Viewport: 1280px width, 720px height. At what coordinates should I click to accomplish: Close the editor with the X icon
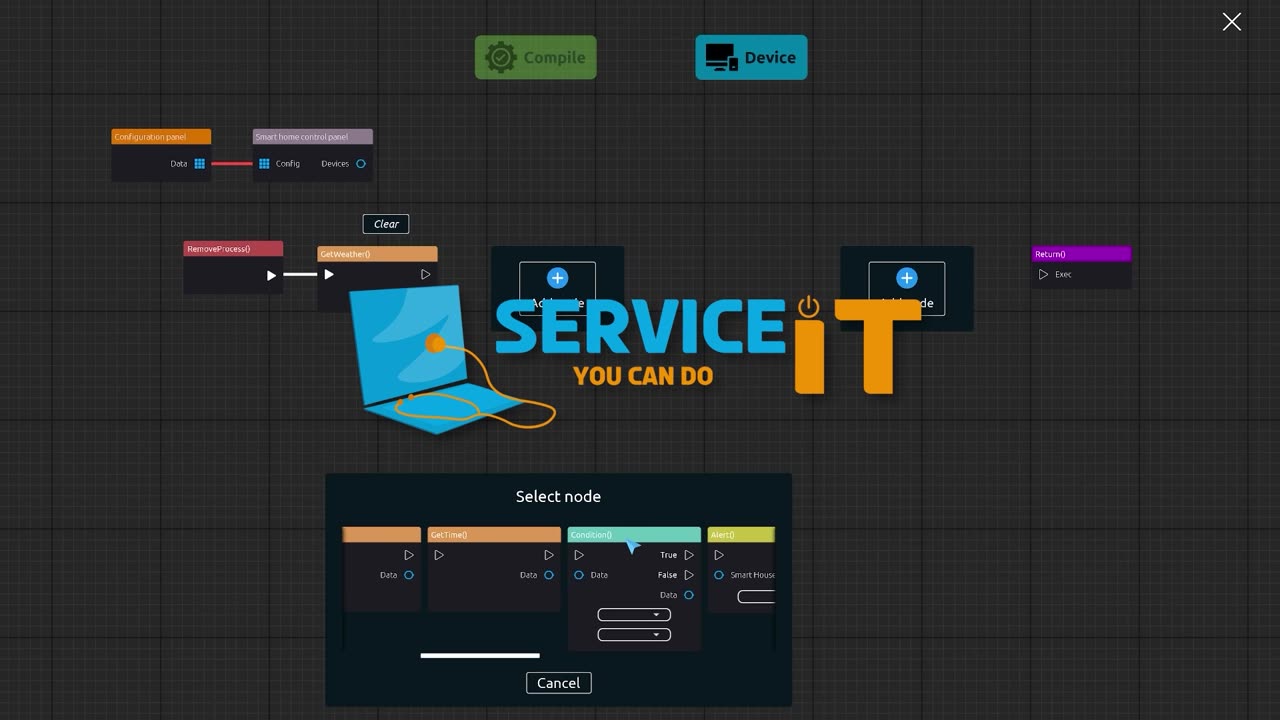pyautogui.click(x=1231, y=22)
